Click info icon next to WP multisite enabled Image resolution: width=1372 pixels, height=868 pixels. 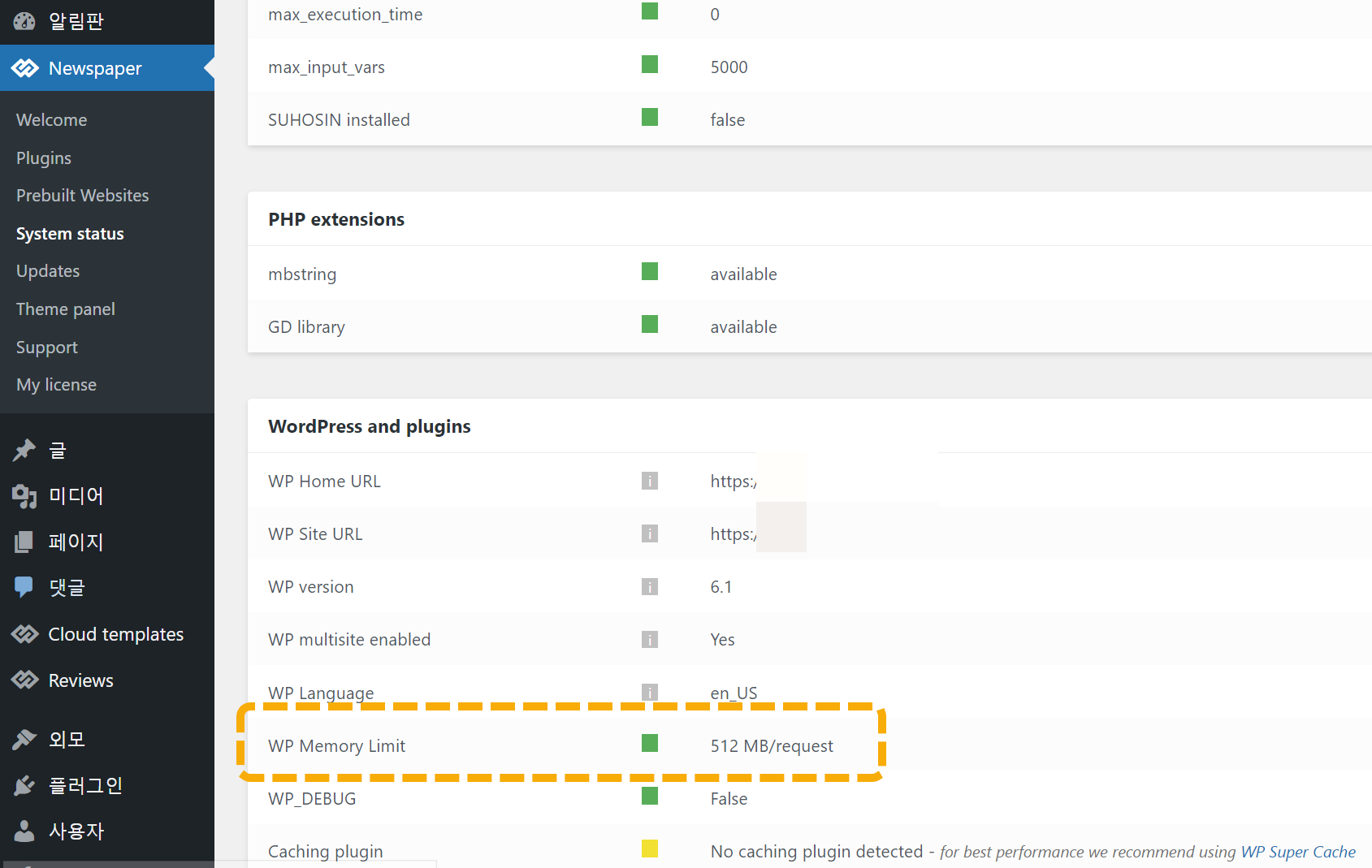tap(650, 639)
